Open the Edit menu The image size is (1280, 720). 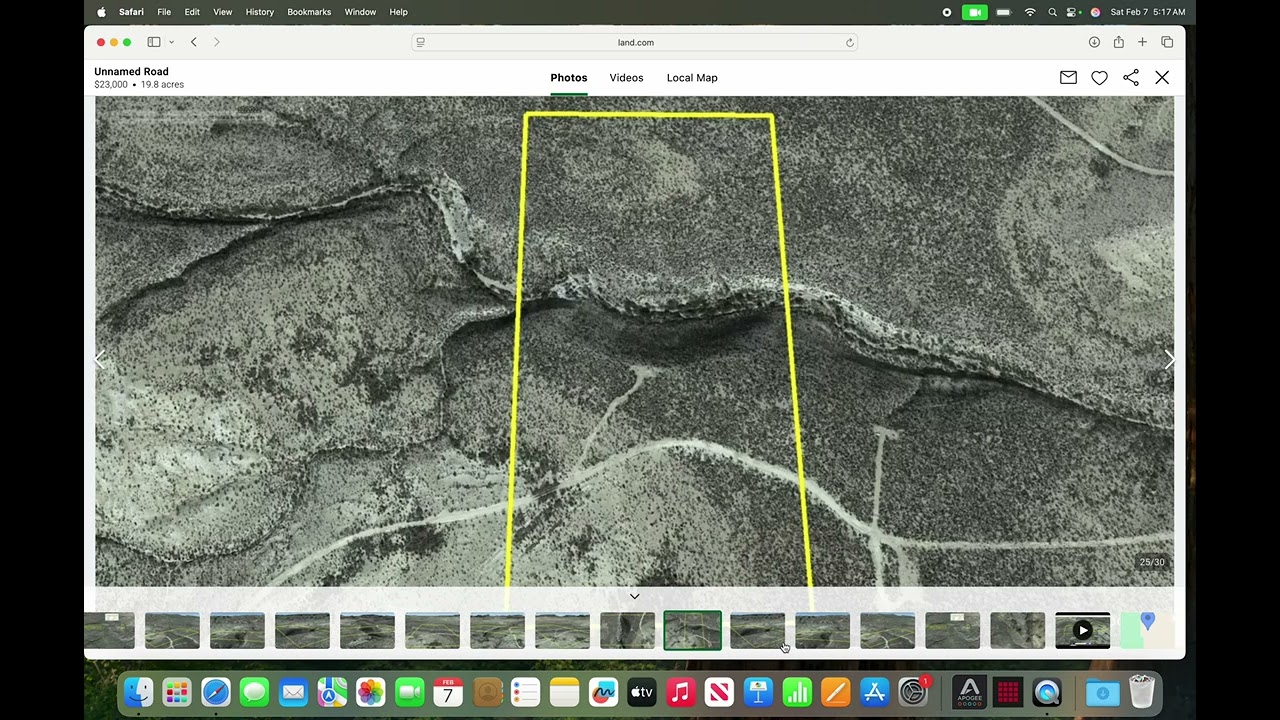[x=192, y=12]
